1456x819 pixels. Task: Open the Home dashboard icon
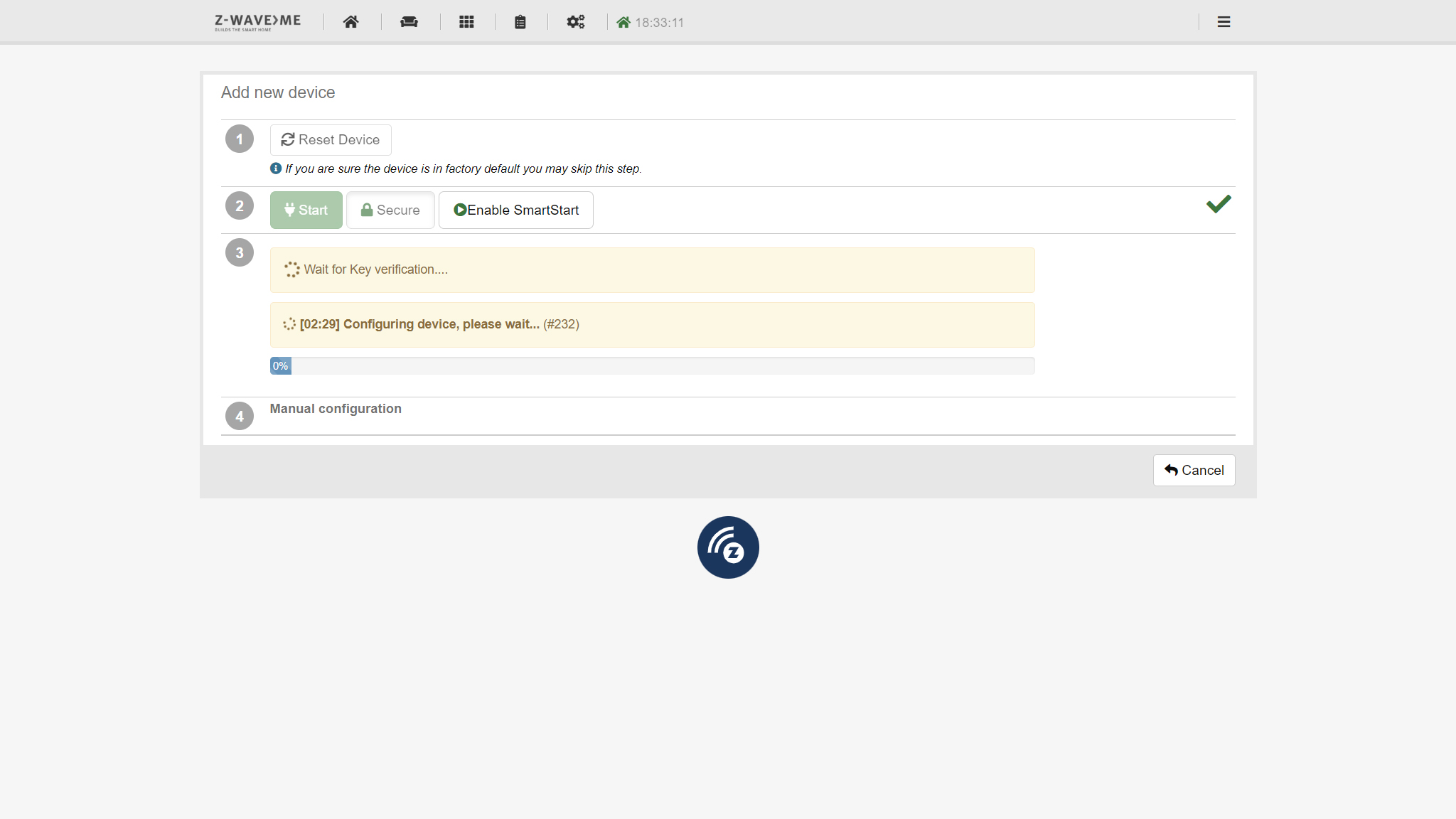(350, 22)
